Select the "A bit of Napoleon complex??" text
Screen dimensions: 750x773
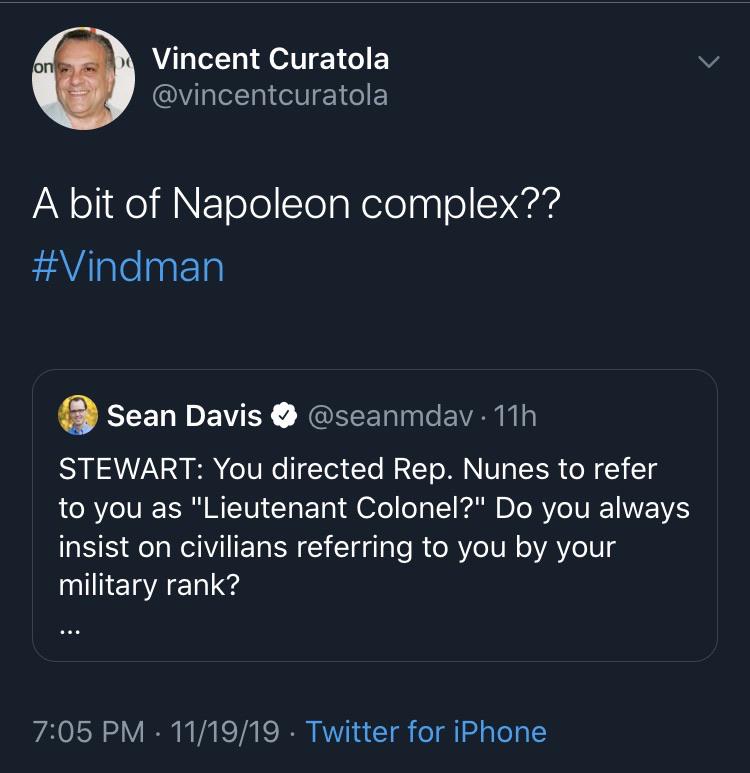296,204
